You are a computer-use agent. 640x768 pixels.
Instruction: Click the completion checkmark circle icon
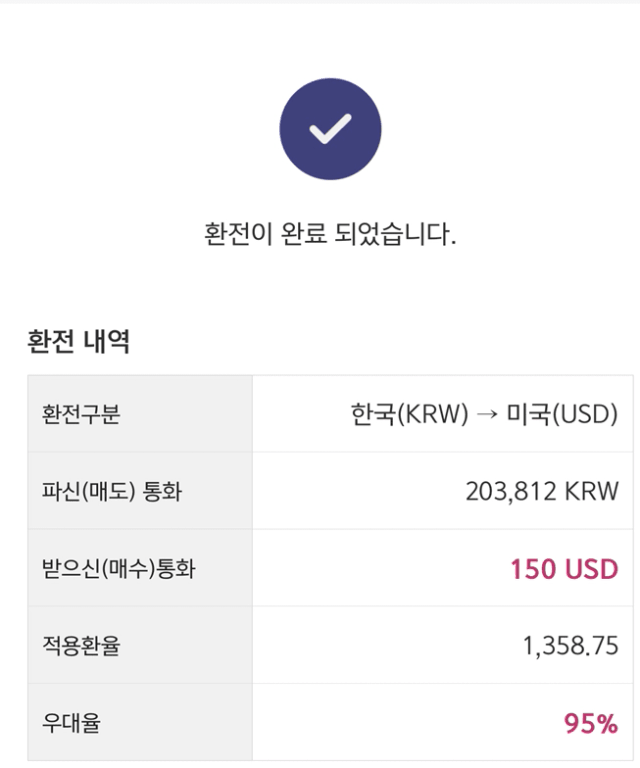click(x=331, y=129)
